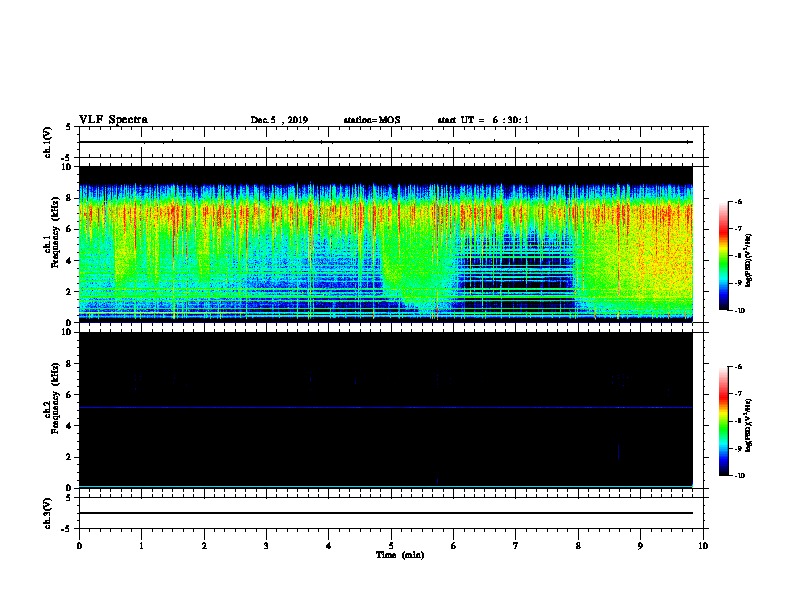
Task: Click the "6" tick on the time axis
Action: [x=454, y=546]
